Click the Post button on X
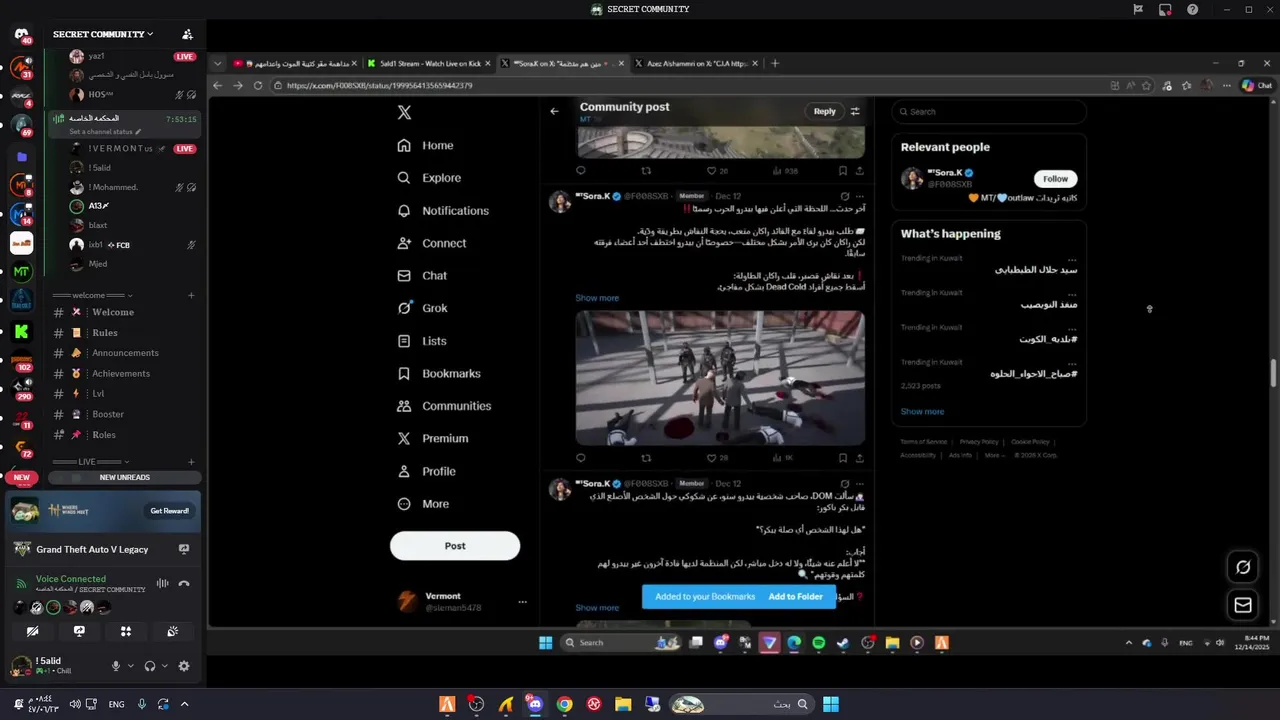This screenshot has height=720, width=1280. (455, 546)
